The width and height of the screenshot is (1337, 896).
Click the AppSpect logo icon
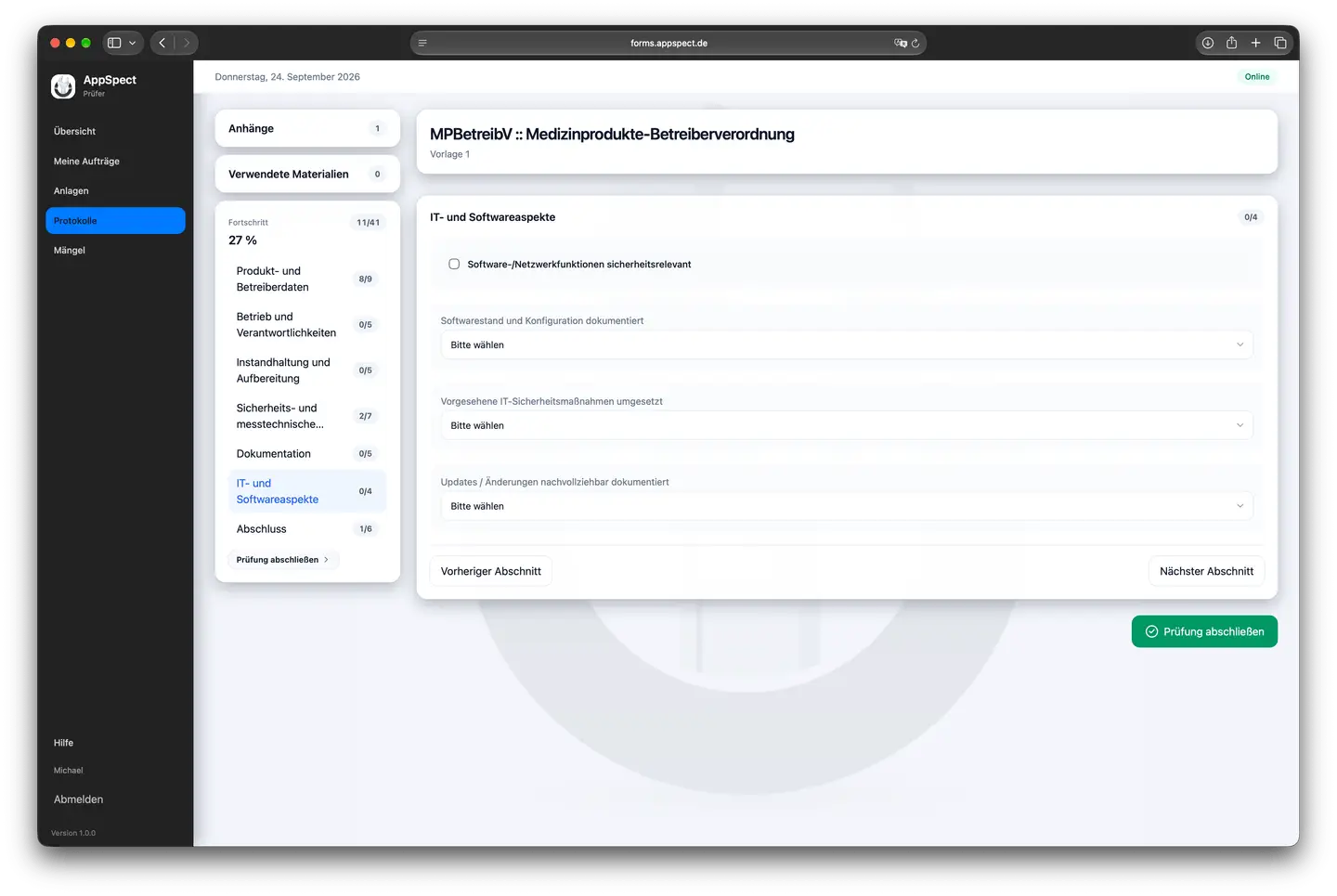[63, 86]
